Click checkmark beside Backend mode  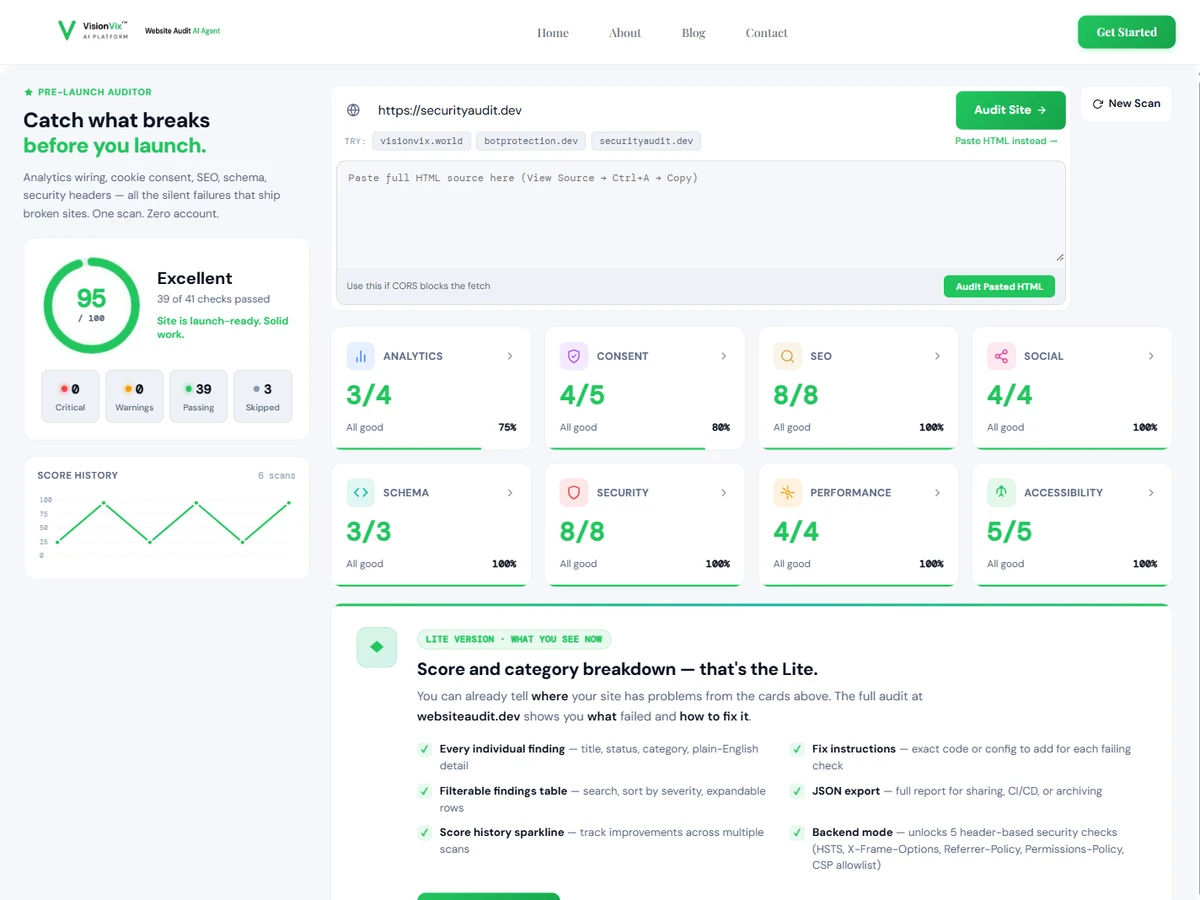pyautogui.click(x=797, y=832)
